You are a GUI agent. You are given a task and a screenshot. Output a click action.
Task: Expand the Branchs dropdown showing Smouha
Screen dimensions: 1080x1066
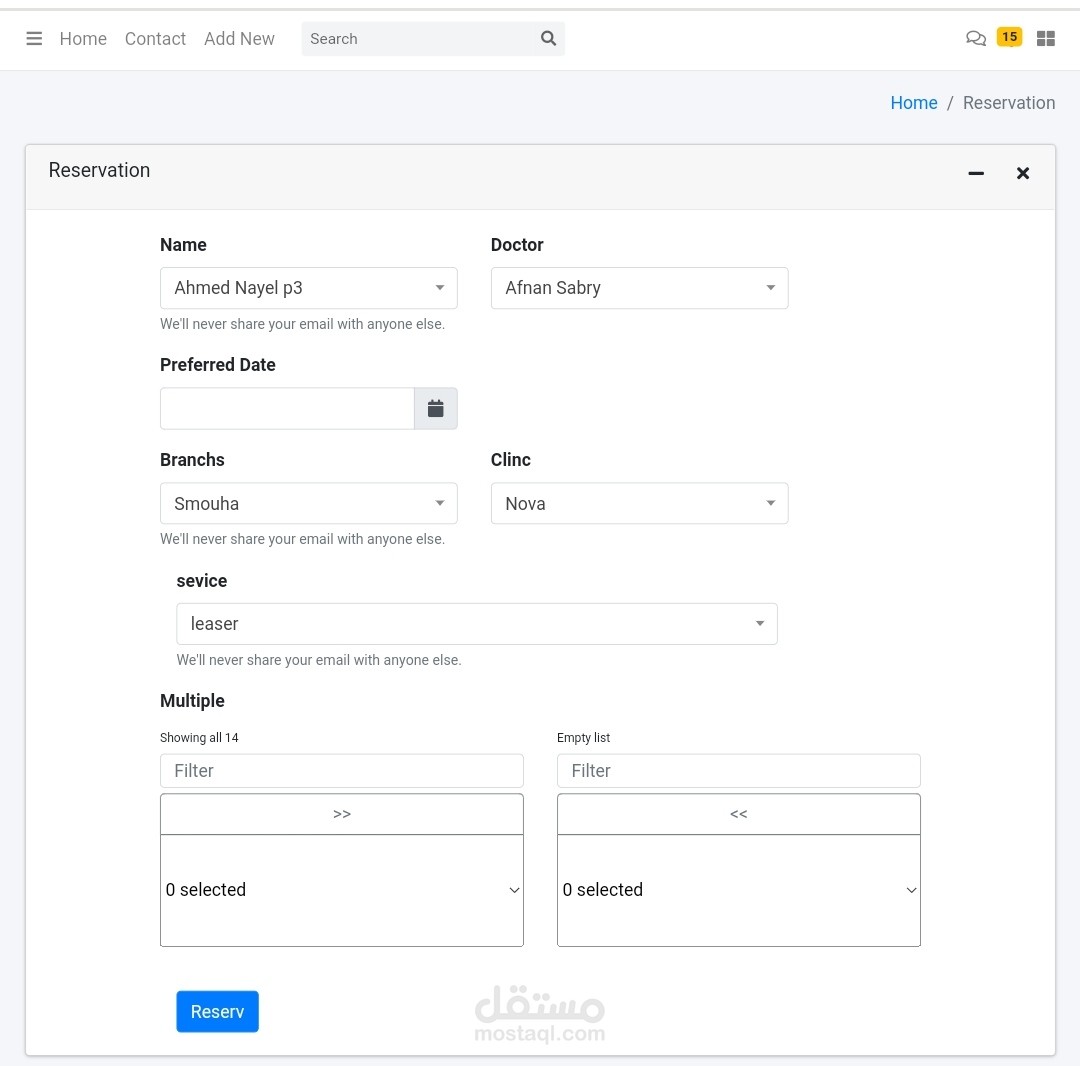(308, 504)
